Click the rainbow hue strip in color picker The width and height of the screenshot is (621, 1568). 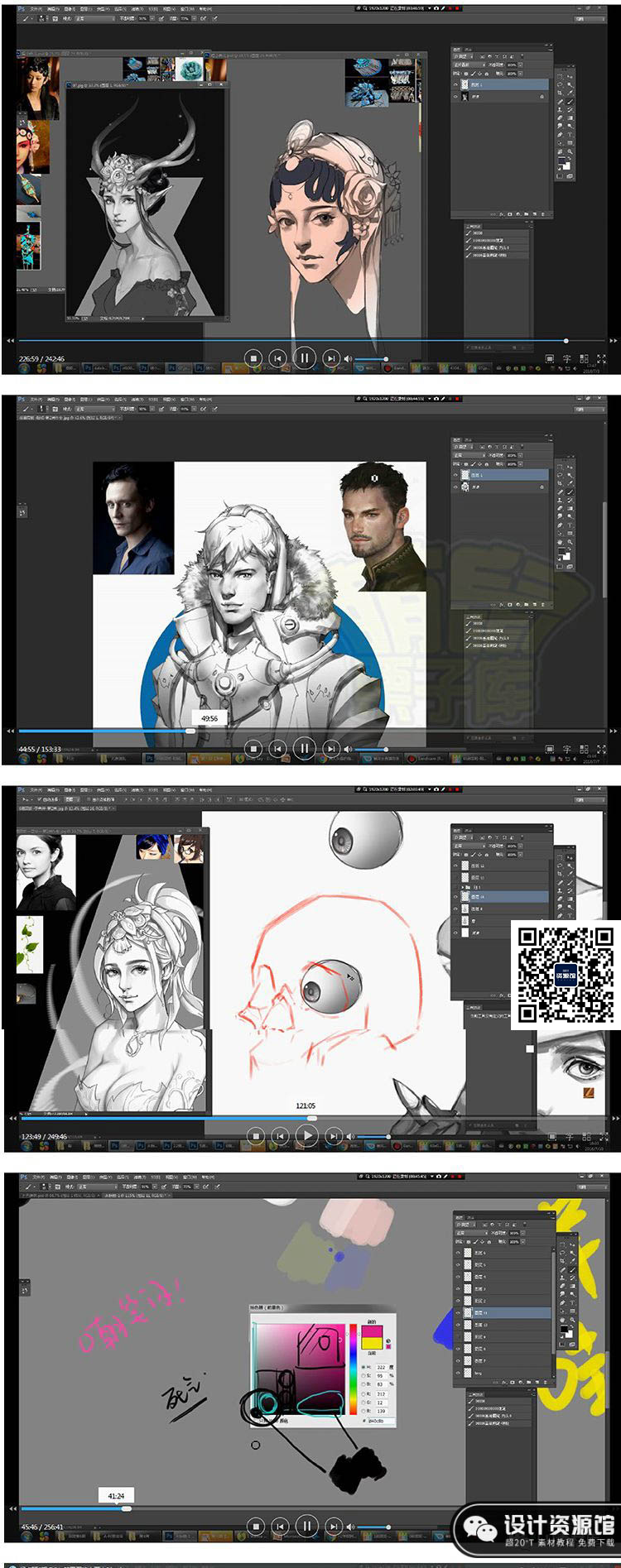(353, 1369)
